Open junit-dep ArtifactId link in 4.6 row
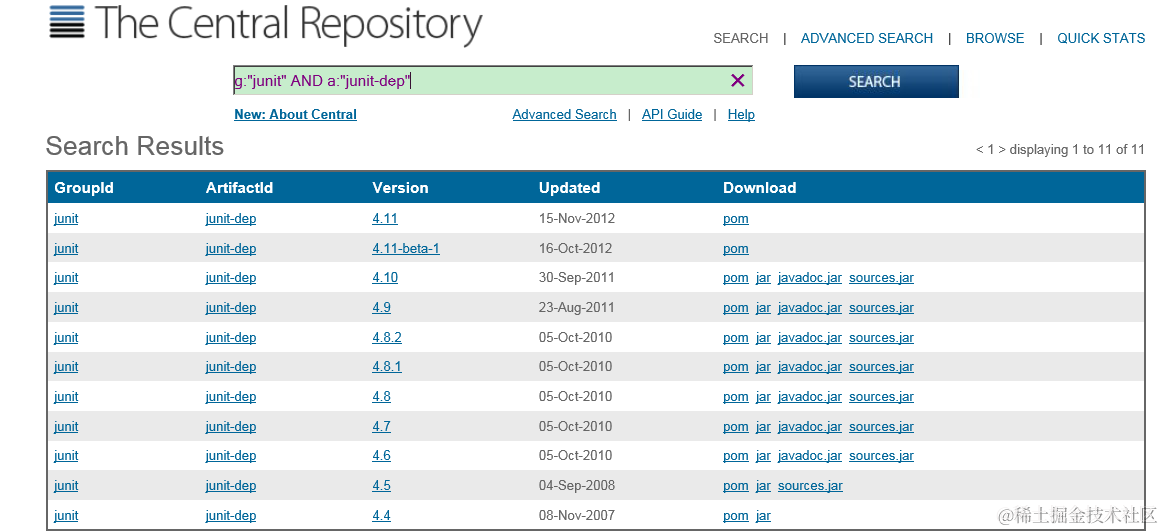Viewport: 1164px width, 532px height. pyautogui.click(x=231, y=456)
